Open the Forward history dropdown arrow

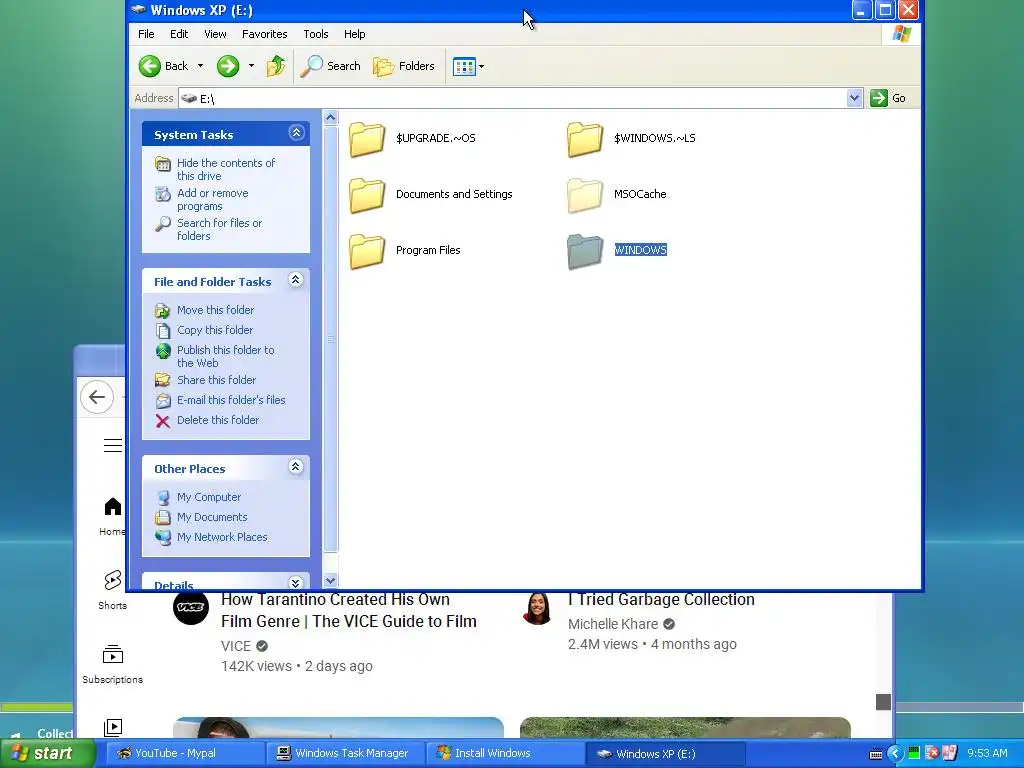(251, 66)
